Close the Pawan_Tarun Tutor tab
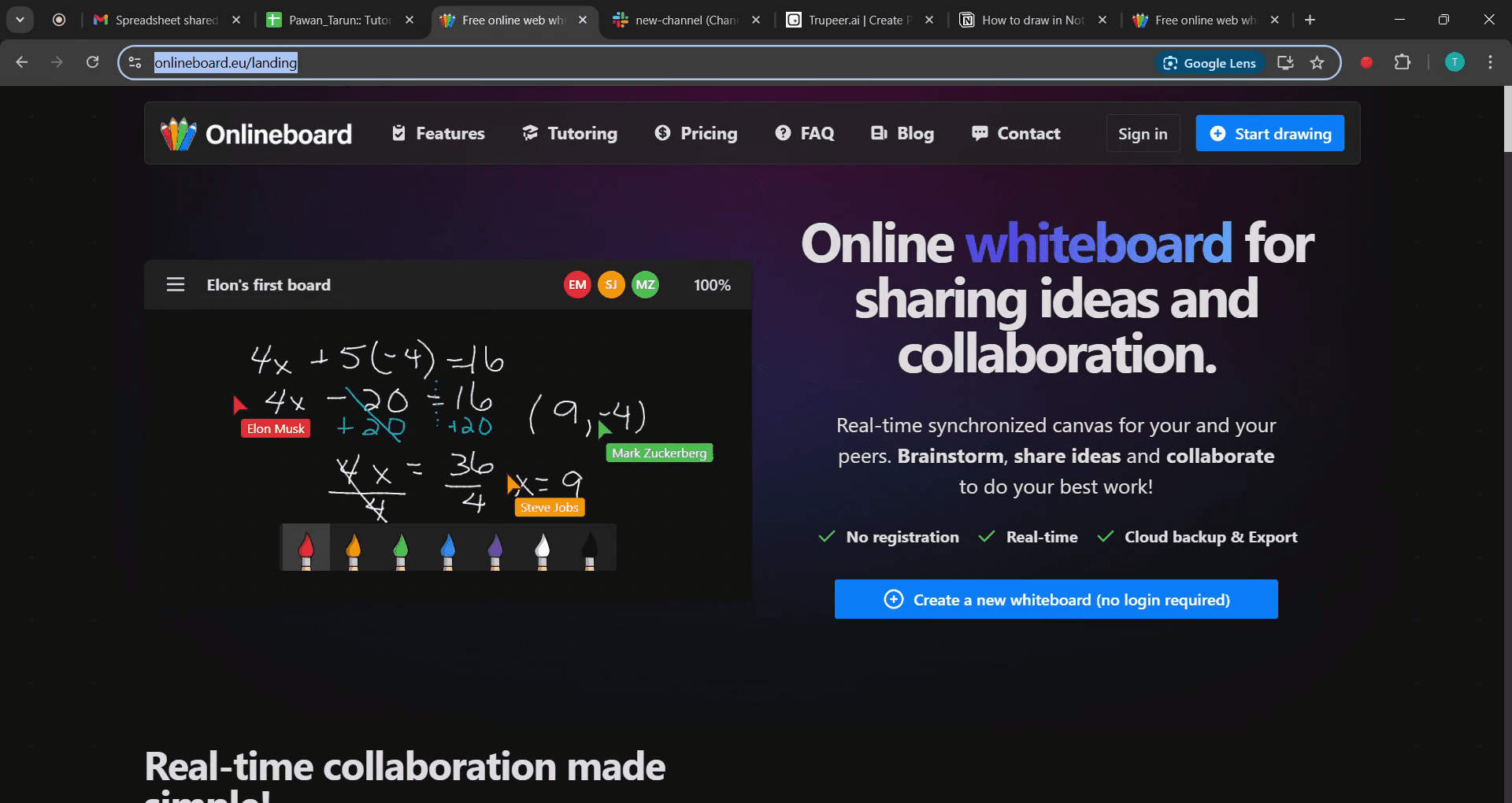Viewport: 1512px width, 803px height. tap(409, 20)
